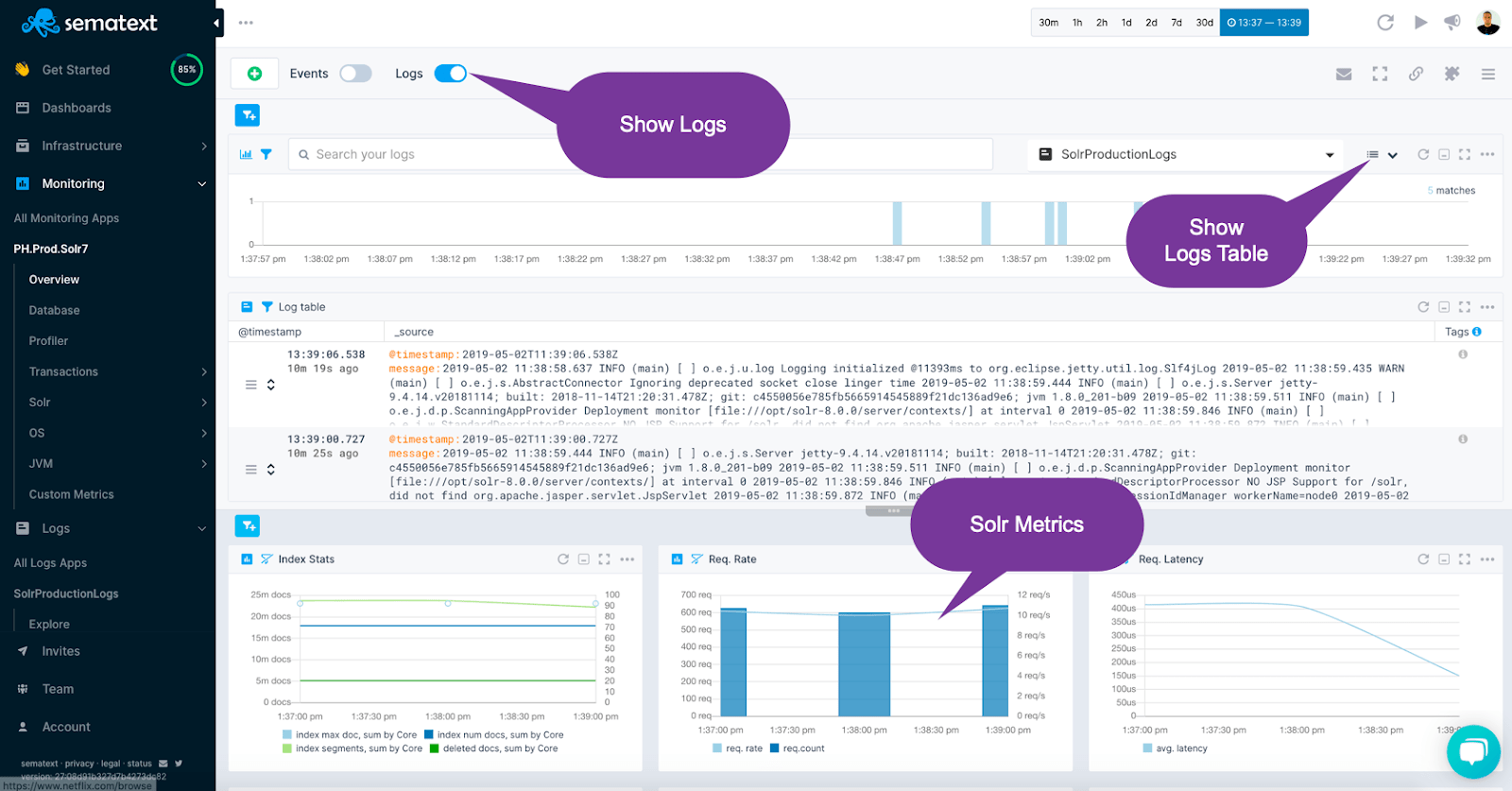The width and height of the screenshot is (1512, 791).
Task: Toggle the log histogram chart icon
Action: [246, 154]
